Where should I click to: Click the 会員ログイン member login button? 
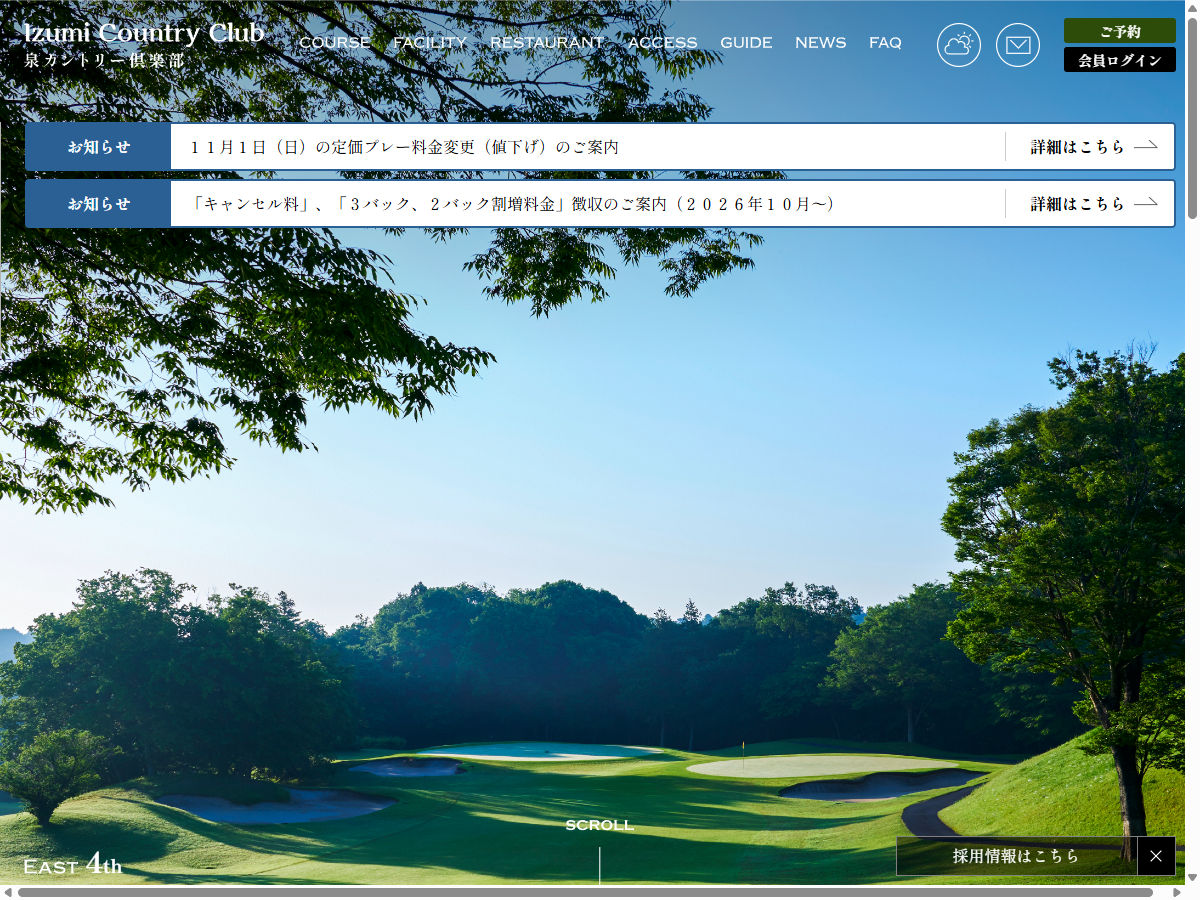click(x=1120, y=60)
